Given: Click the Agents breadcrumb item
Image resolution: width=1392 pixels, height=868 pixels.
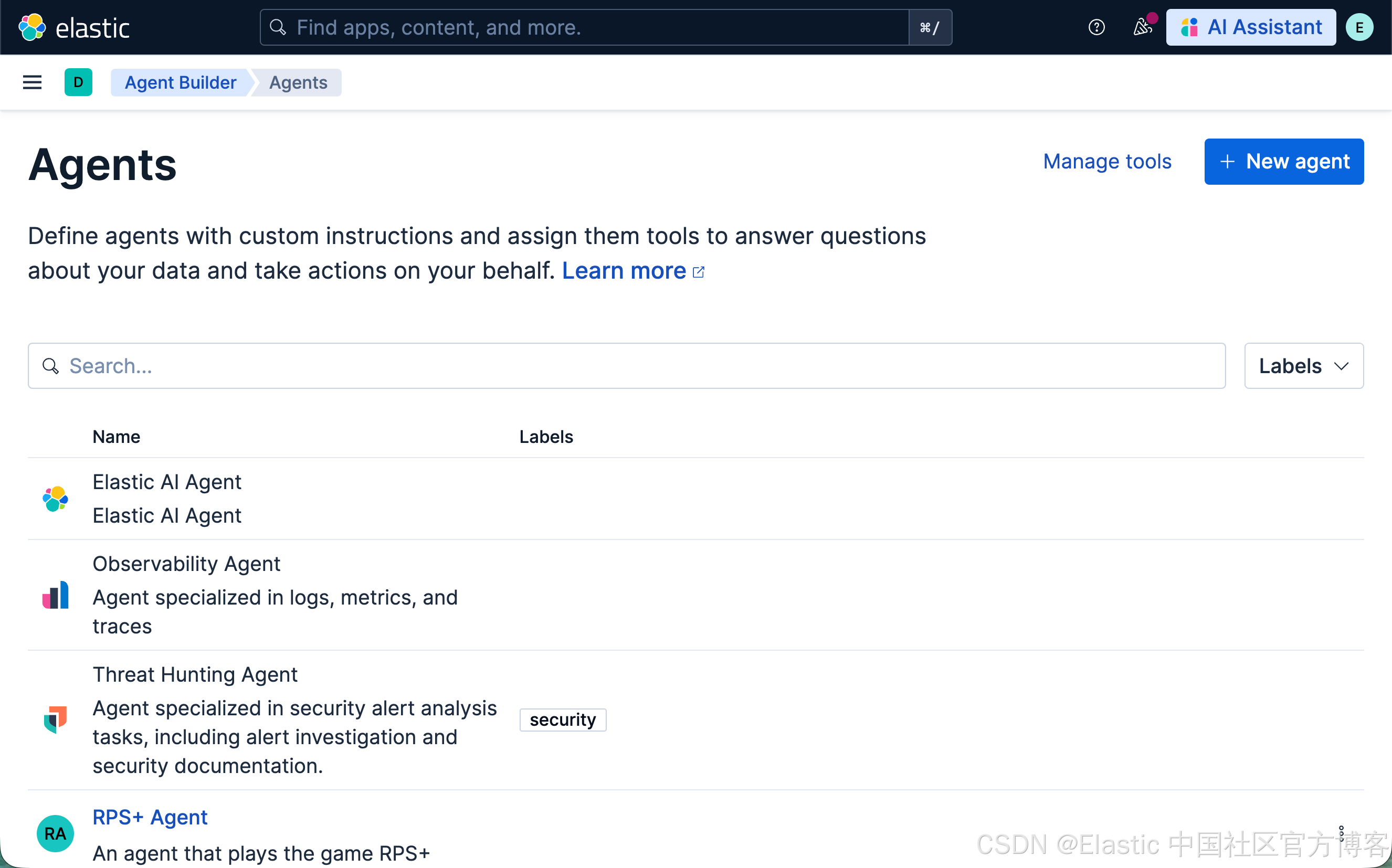Looking at the screenshot, I should (298, 82).
